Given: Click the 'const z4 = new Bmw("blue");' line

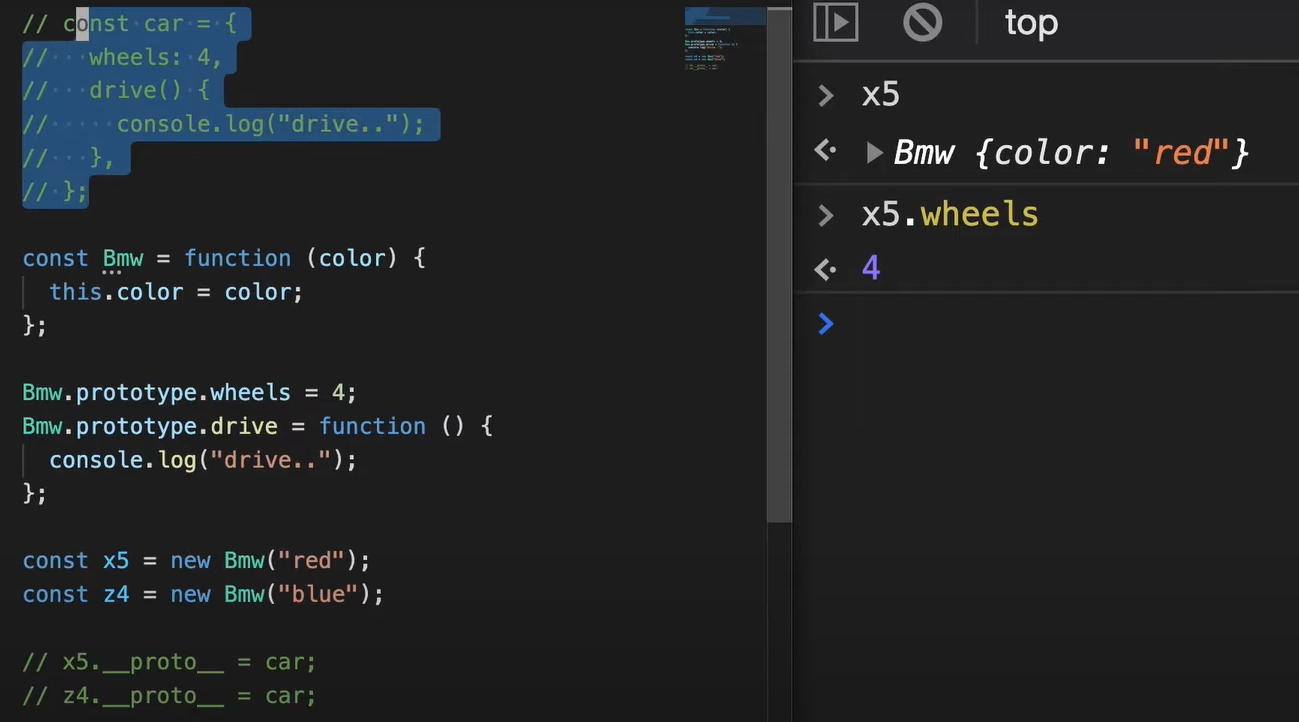Looking at the screenshot, I should click(203, 594).
